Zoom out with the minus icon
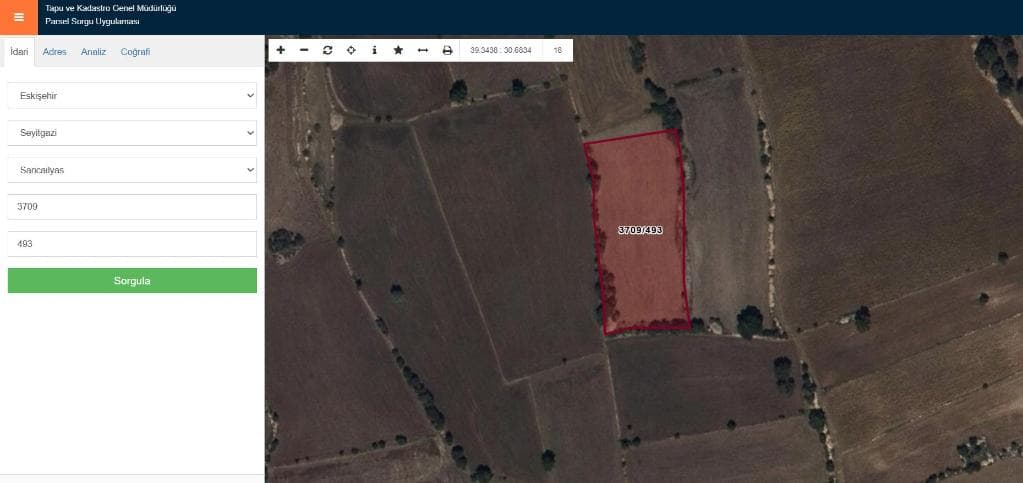The width and height of the screenshot is (1023, 483). [304, 50]
